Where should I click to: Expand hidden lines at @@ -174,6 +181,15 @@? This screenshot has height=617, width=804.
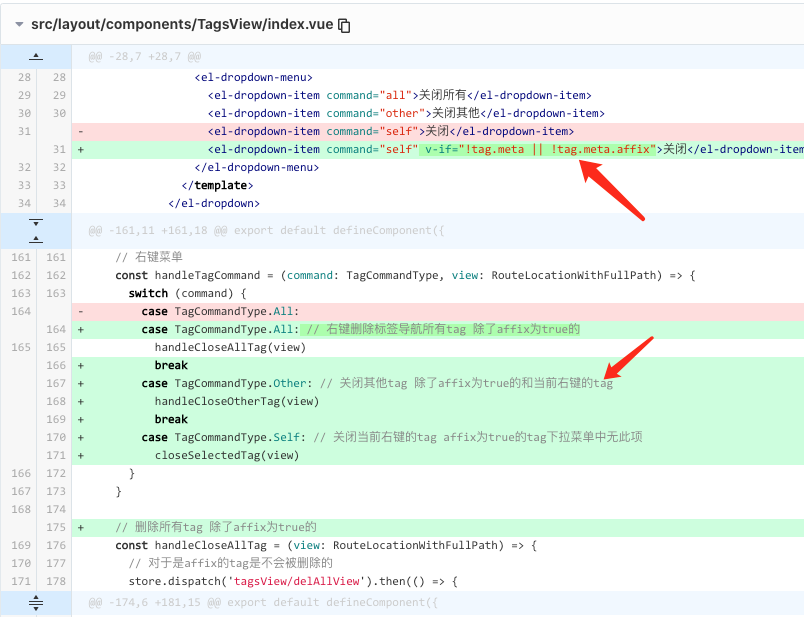tap(36, 602)
